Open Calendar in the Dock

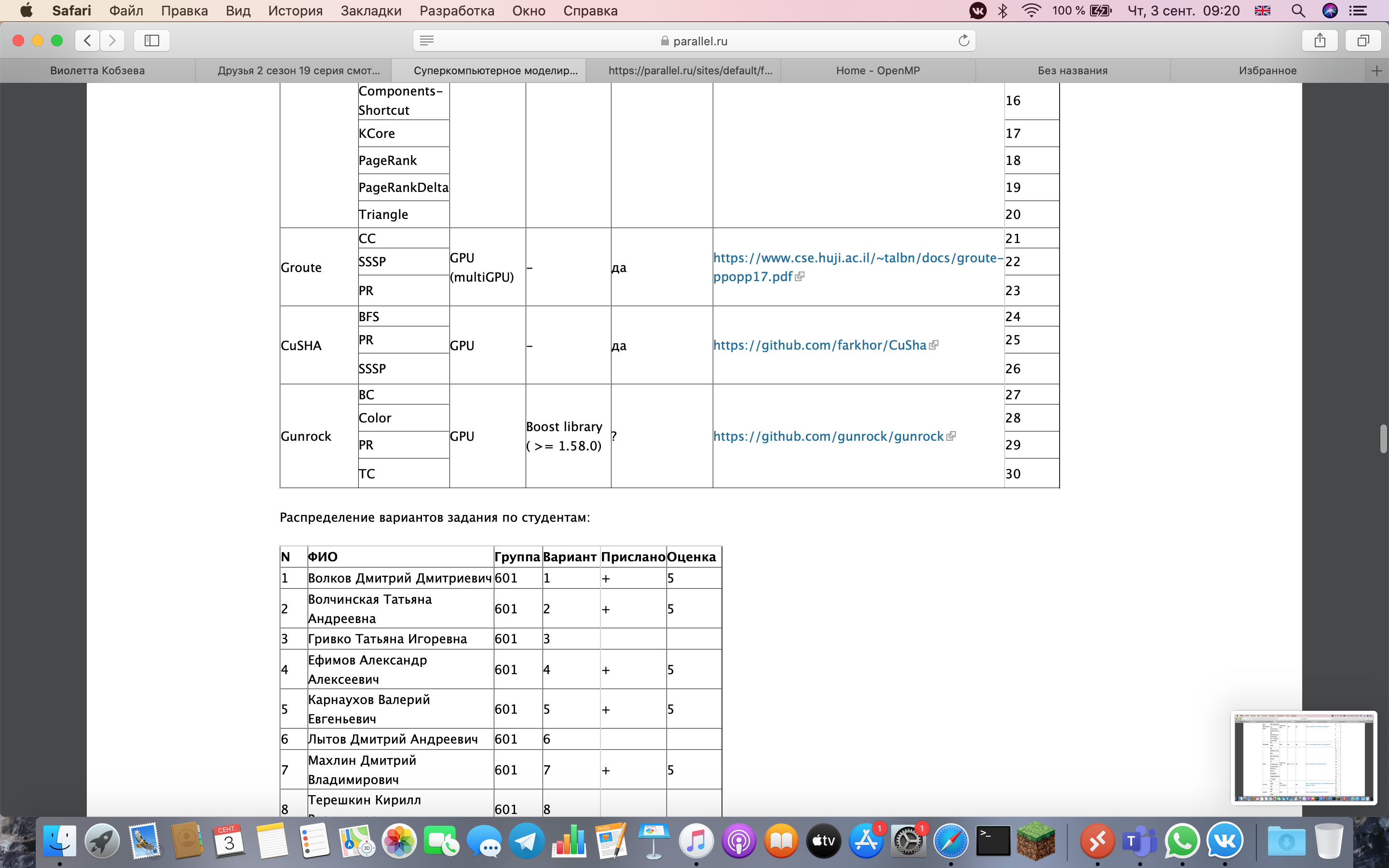tap(229, 841)
